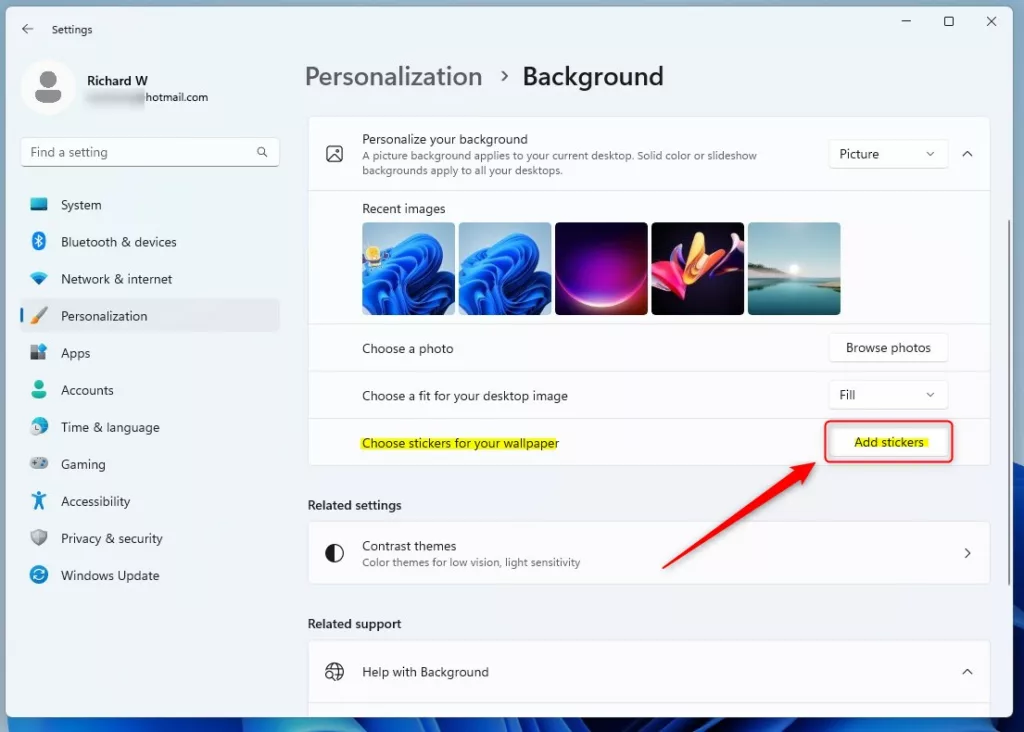Click the user profile avatar picture
The height and width of the screenshot is (732, 1024).
pos(48,88)
